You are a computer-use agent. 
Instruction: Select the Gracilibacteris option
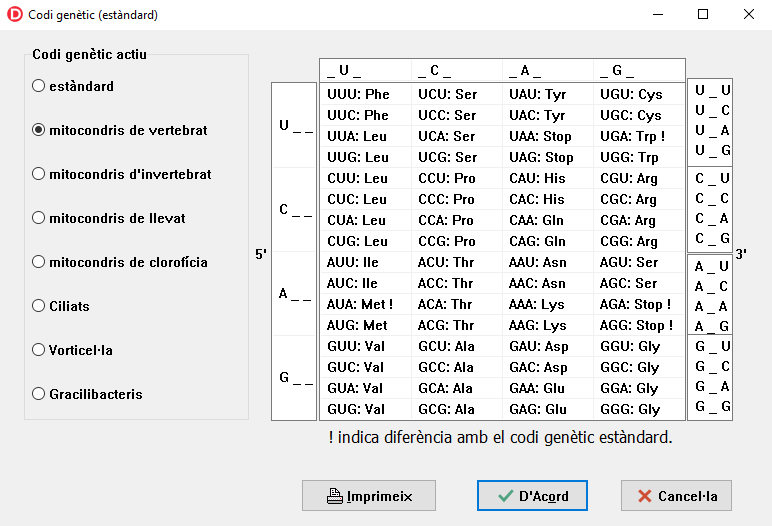click(x=39, y=394)
